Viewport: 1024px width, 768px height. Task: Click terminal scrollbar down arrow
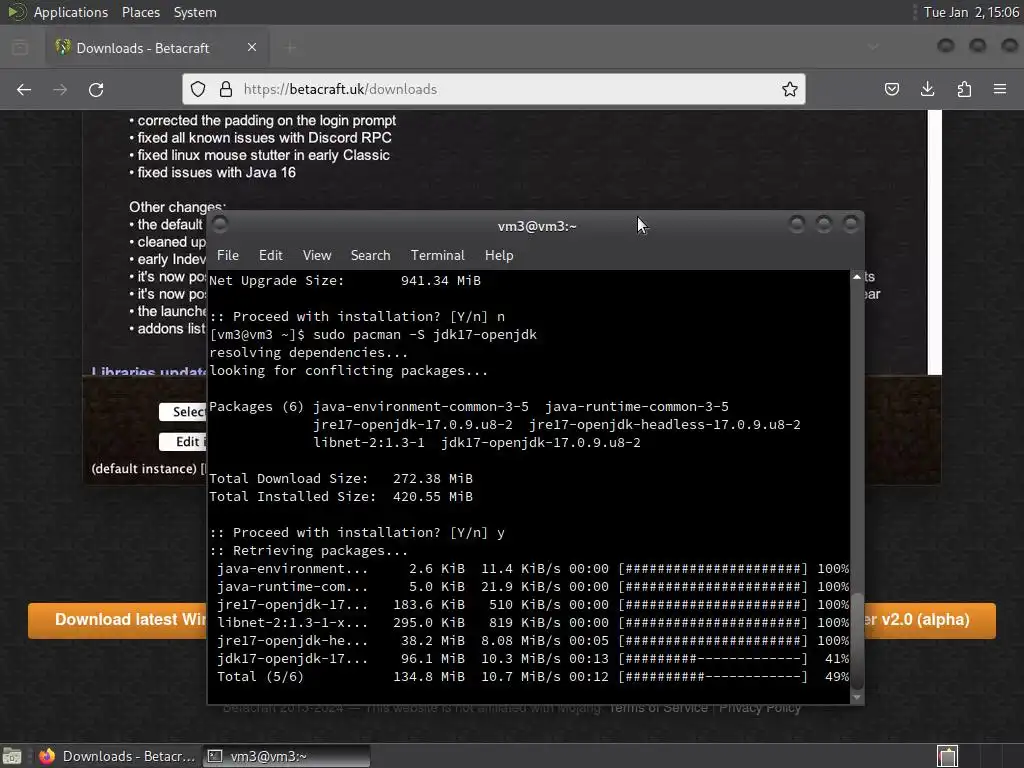pyautogui.click(x=857, y=697)
